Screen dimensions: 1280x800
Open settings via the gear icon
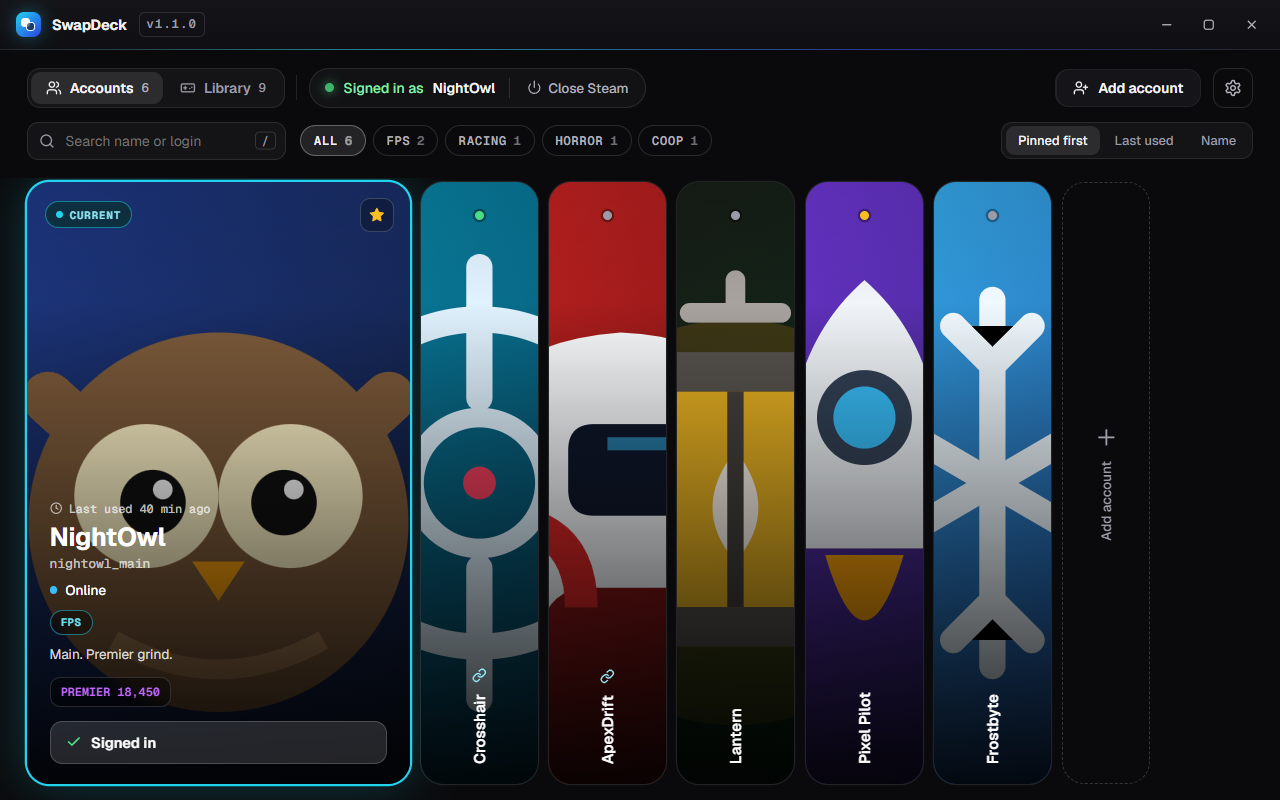[1233, 88]
